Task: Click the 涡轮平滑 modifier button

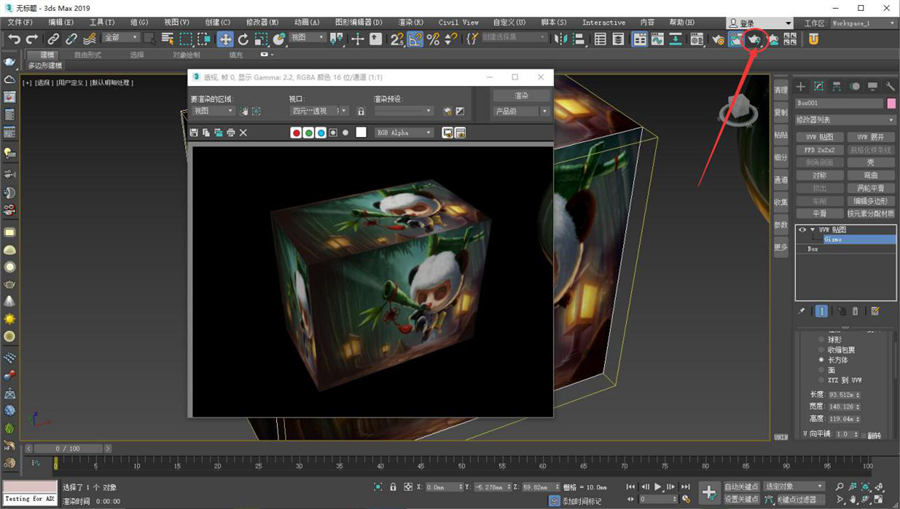Action: (x=870, y=188)
